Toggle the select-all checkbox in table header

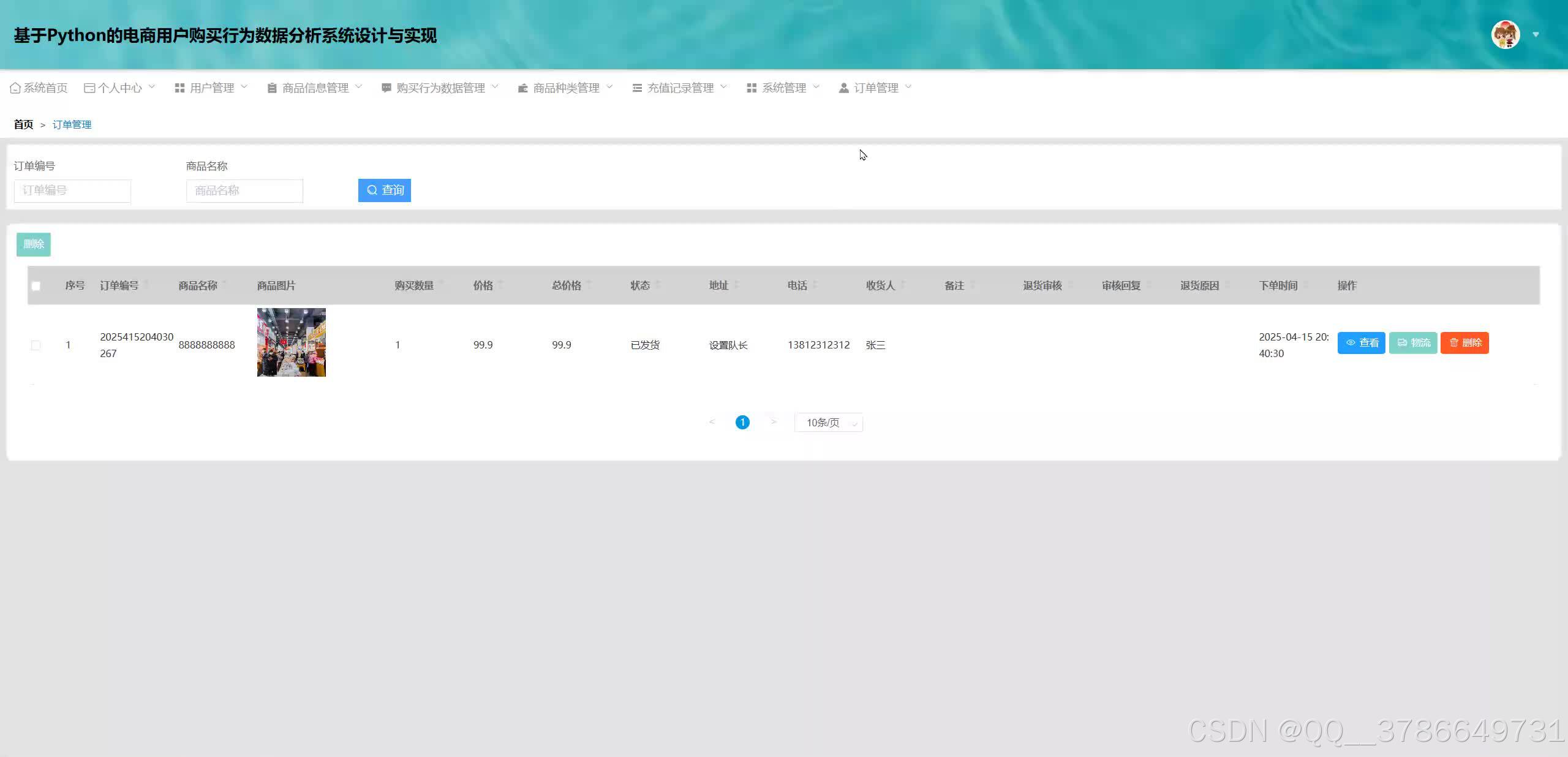coord(36,286)
